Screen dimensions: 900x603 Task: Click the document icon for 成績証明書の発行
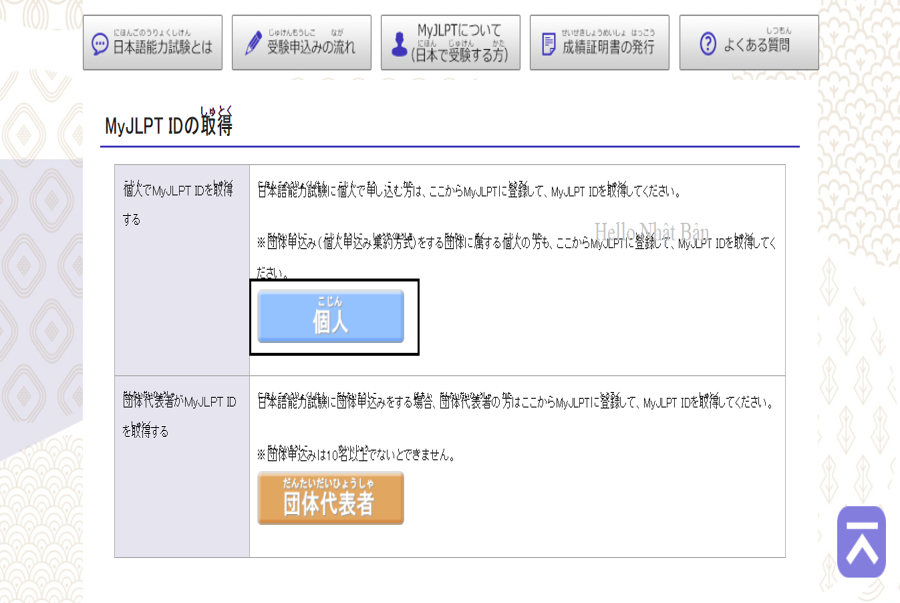coord(548,45)
